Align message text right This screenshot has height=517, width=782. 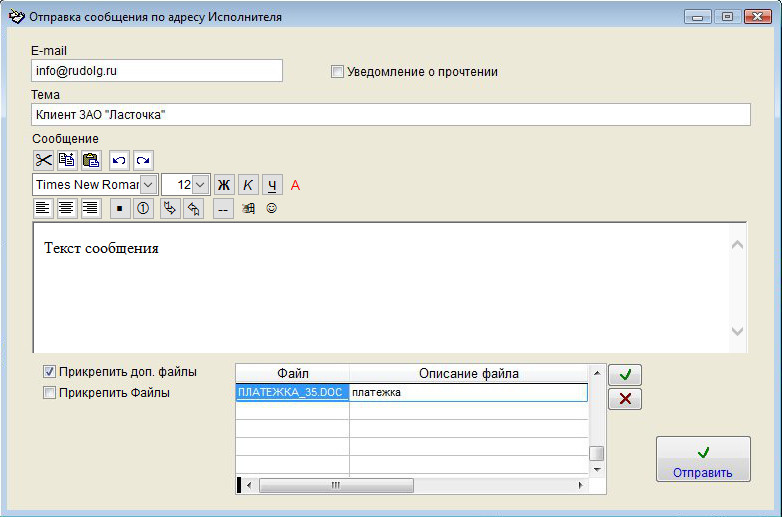pos(90,208)
